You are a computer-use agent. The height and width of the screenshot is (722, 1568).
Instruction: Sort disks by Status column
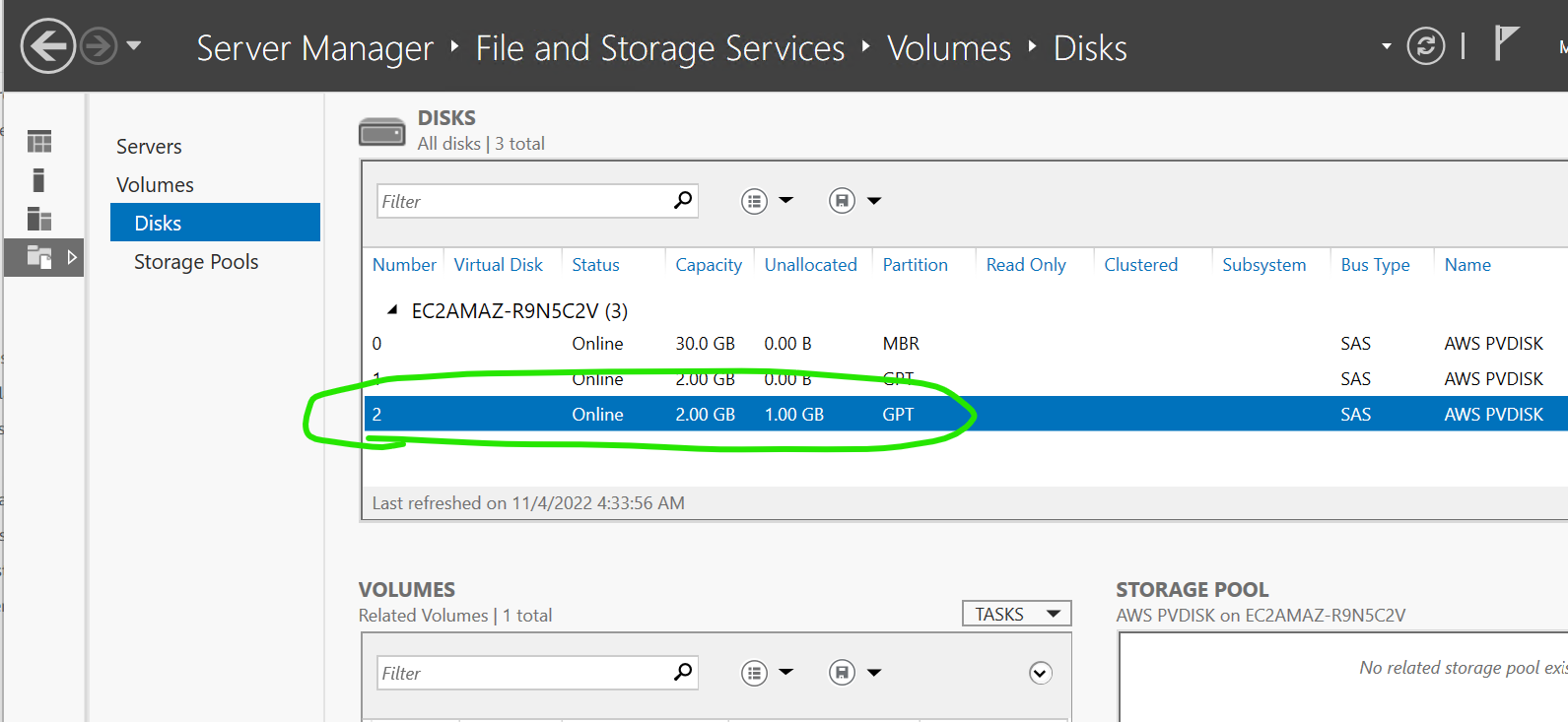(596, 265)
